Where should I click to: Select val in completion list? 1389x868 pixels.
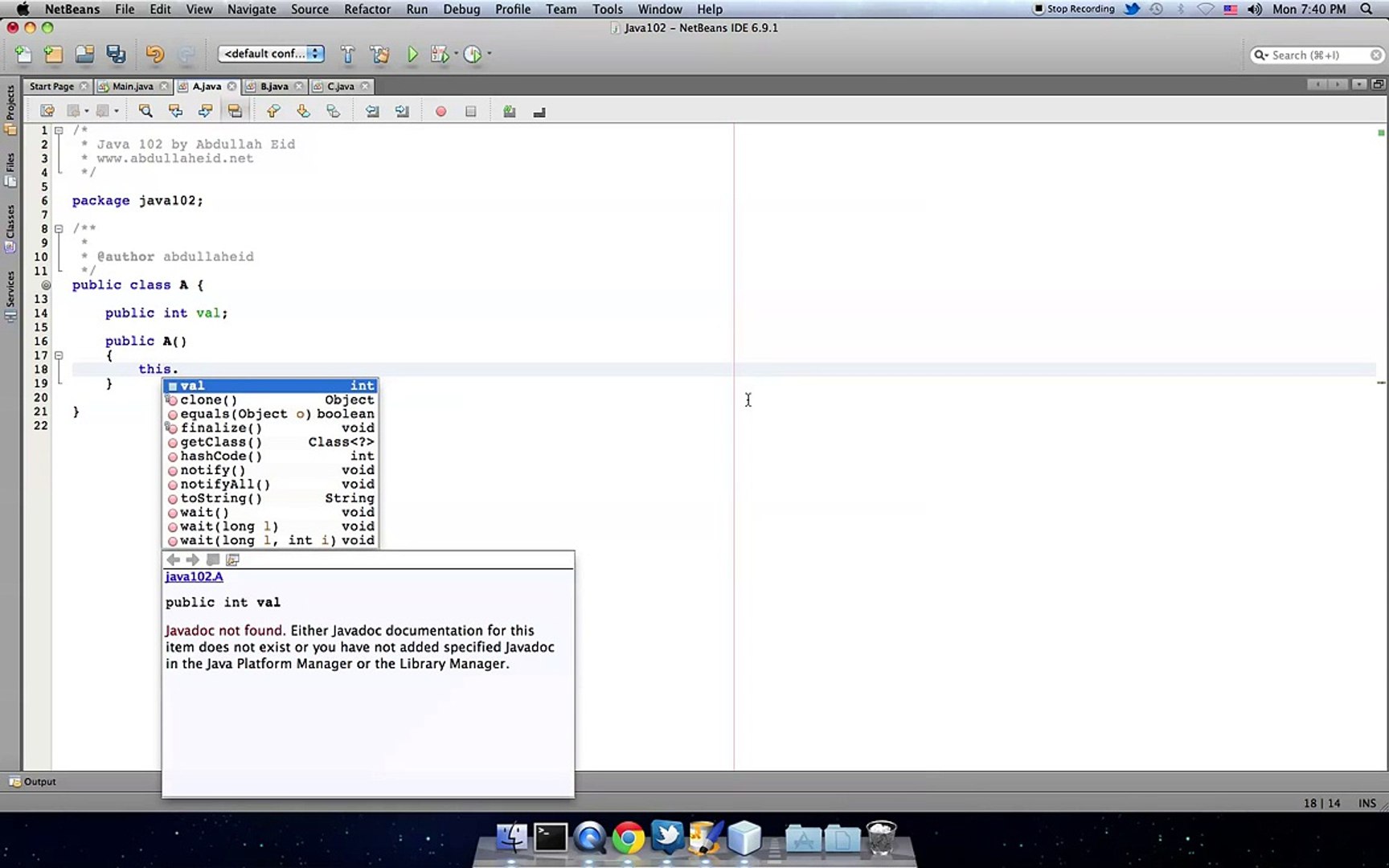coord(271,386)
